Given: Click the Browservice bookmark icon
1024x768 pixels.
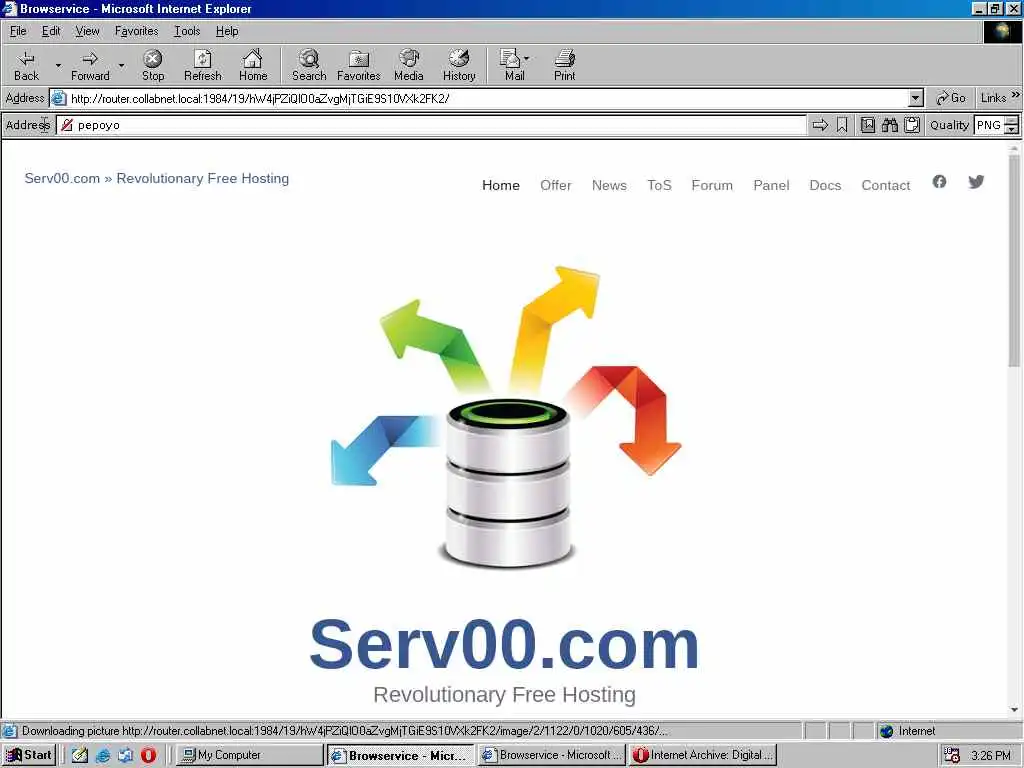Looking at the screenshot, I should (842, 125).
